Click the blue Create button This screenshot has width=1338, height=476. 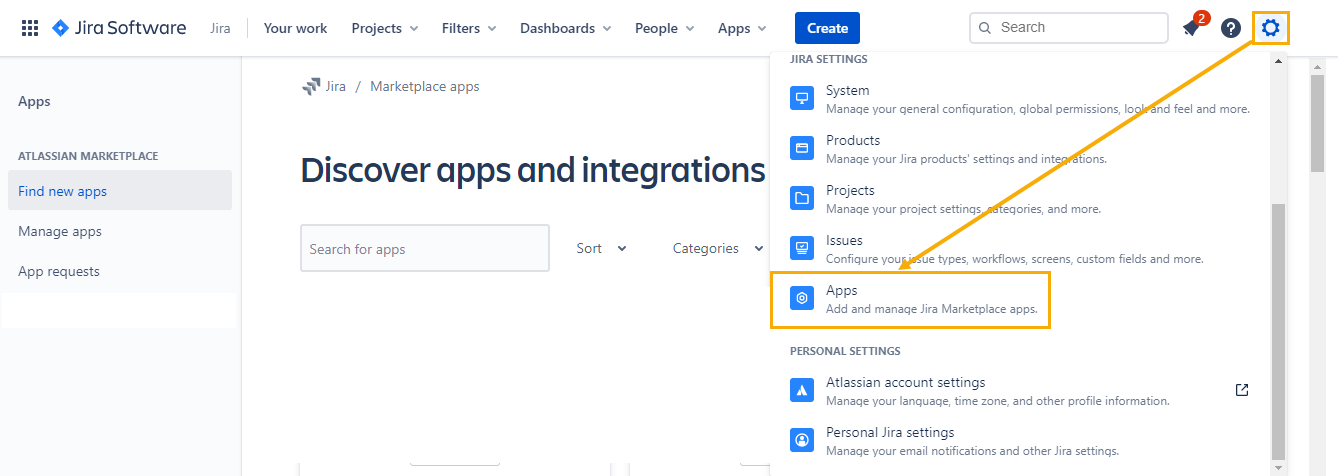[827, 28]
